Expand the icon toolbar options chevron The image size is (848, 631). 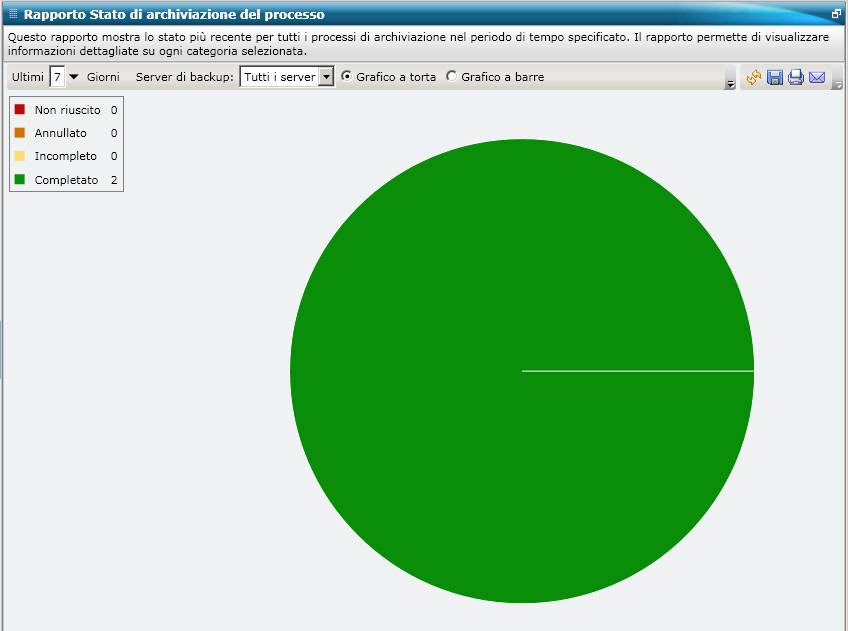pos(838,84)
